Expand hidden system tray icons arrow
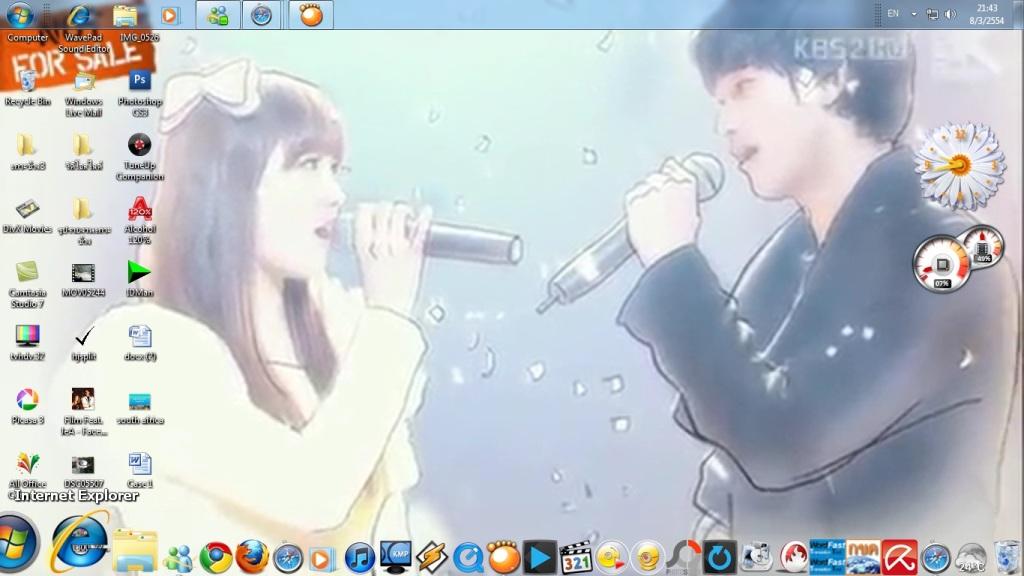Viewport: 1024px width, 576px height. (x=914, y=14)
